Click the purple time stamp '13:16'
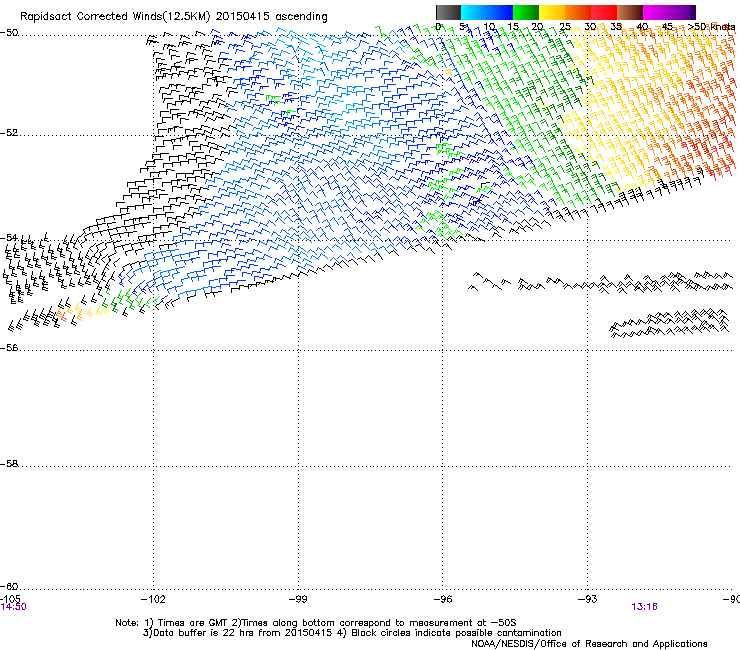 tap(644, 607)
